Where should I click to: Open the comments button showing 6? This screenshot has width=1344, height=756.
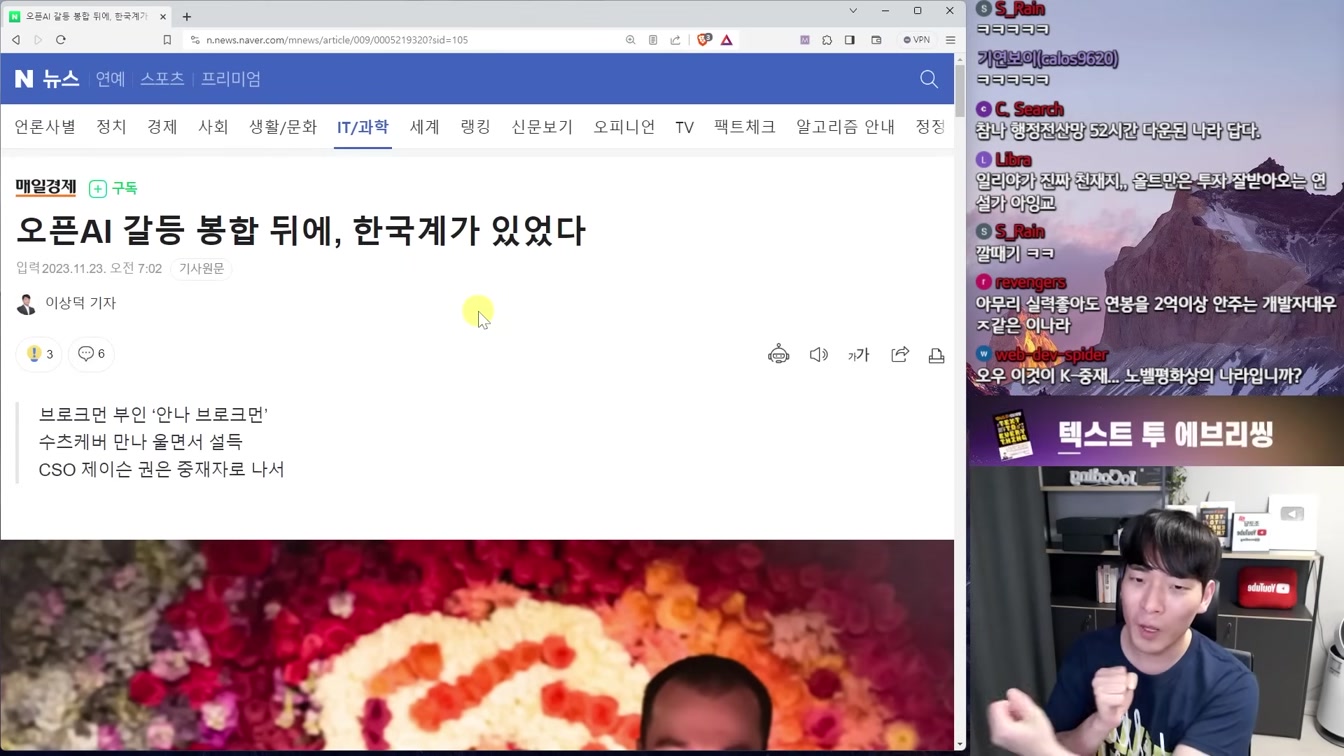click(91, 354)
